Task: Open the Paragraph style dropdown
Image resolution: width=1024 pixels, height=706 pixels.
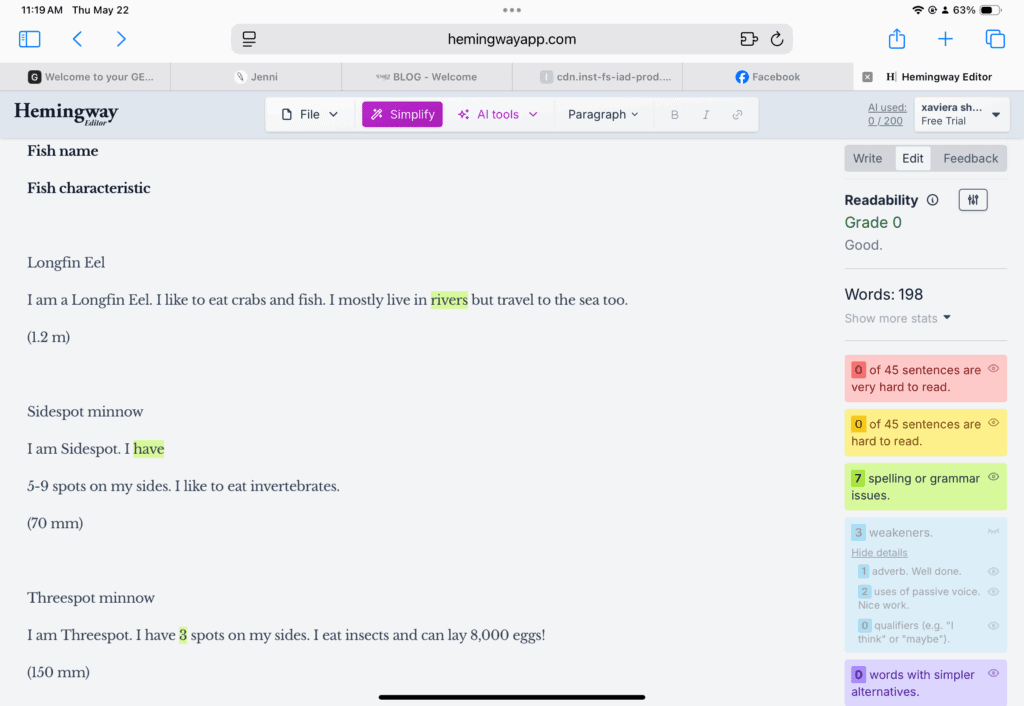Action: (x=603, y=115)
